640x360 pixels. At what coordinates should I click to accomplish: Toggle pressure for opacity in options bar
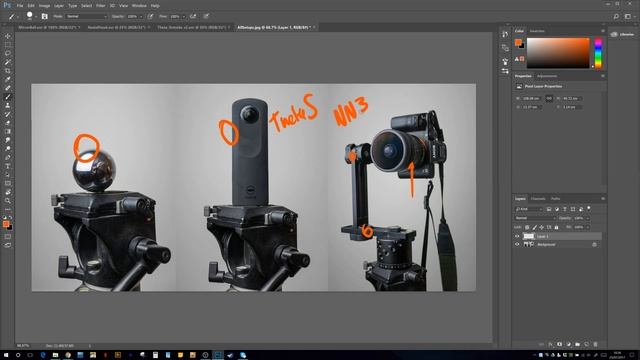[x=151, y=16]
